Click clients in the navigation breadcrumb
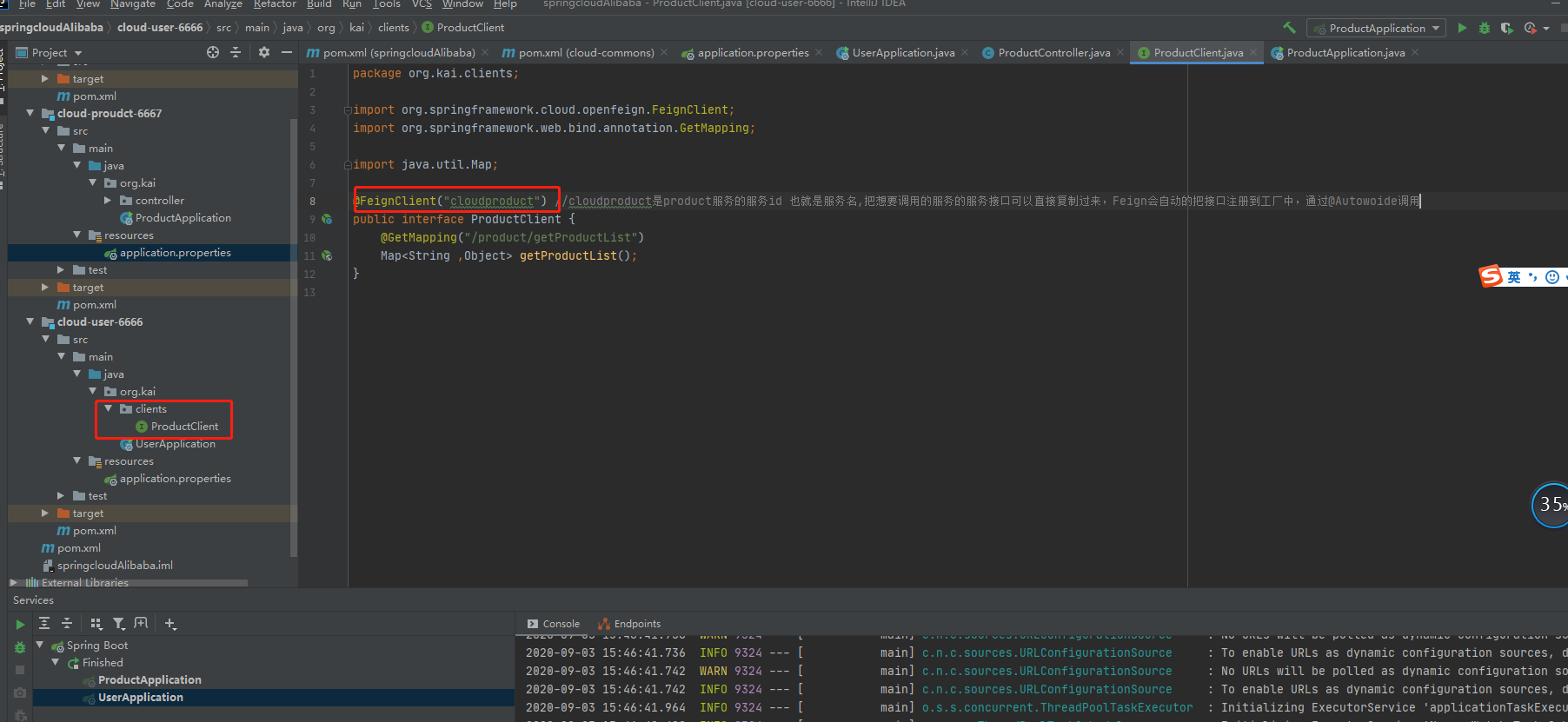The image size is (1568, 722). (393, 28)
